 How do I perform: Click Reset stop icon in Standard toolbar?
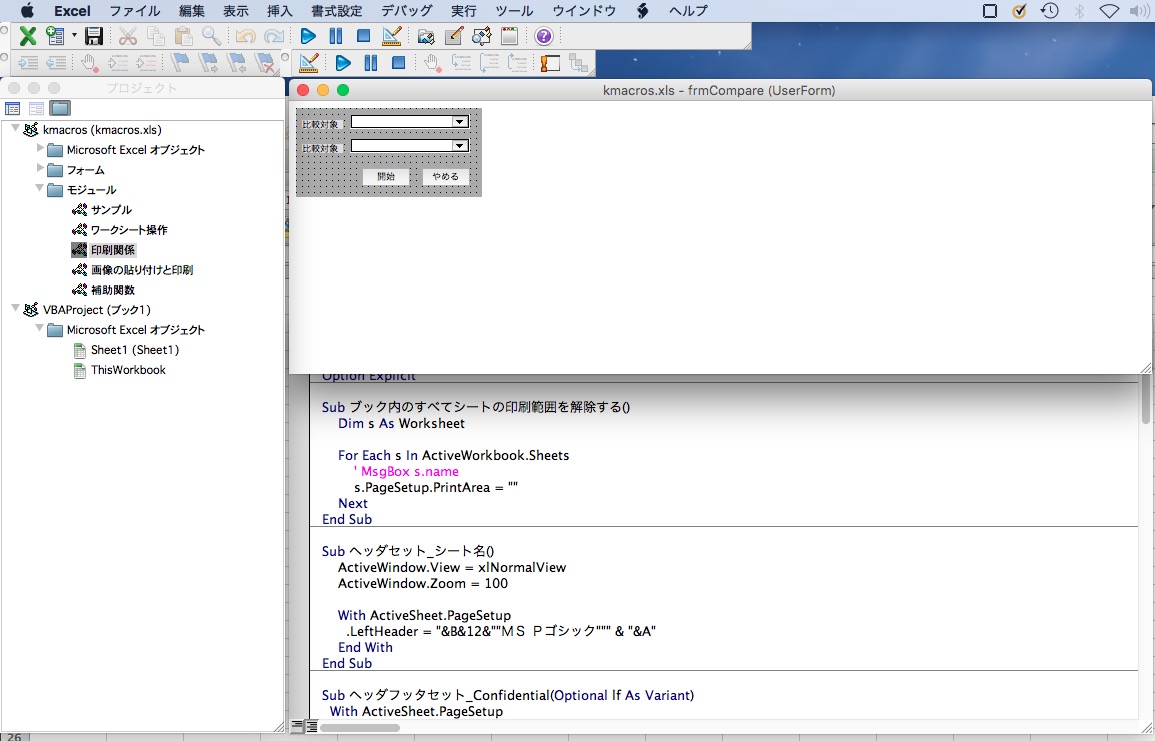363,36
